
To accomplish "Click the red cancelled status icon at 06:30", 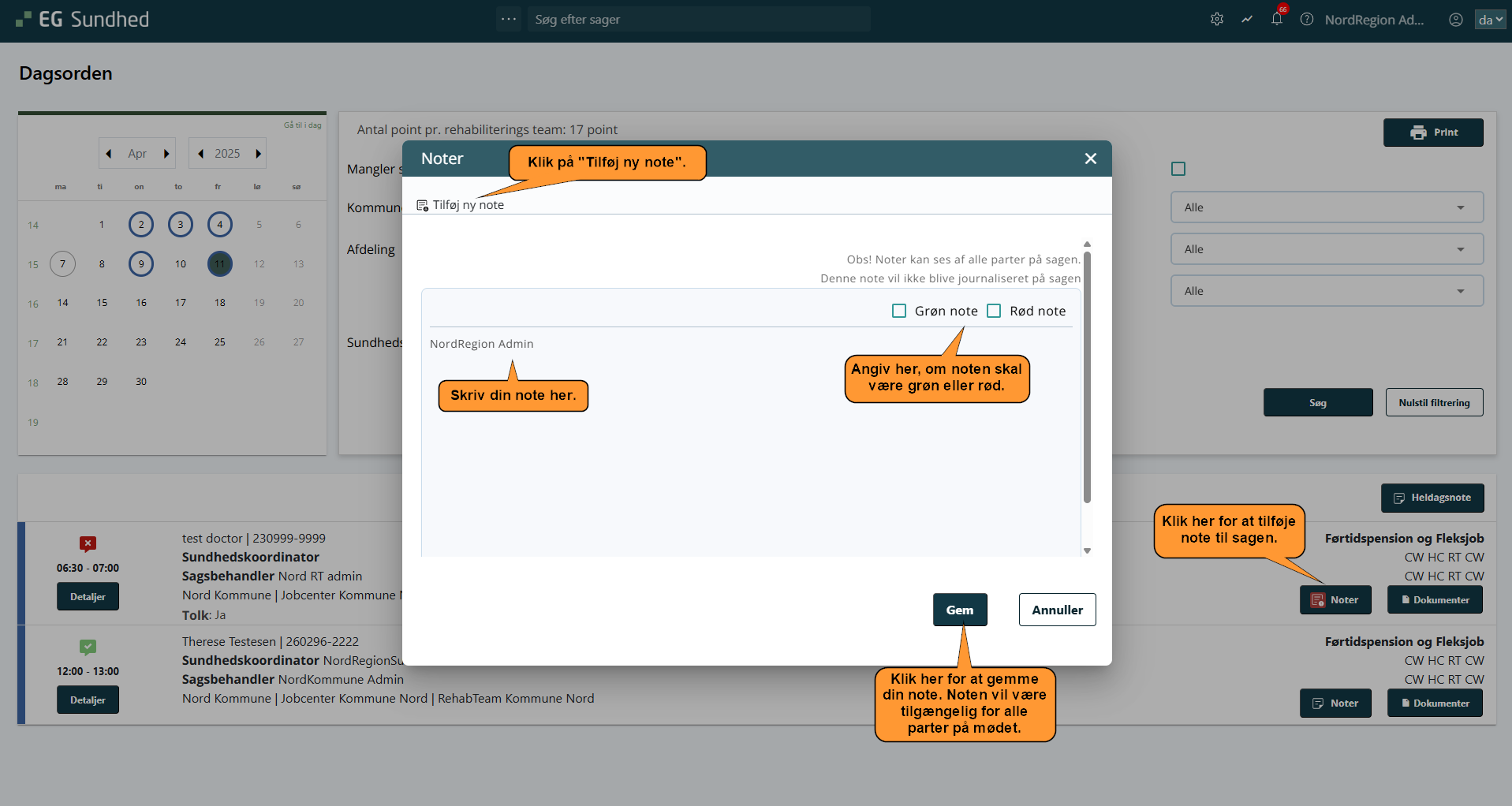I will click(x=88, y=543).
